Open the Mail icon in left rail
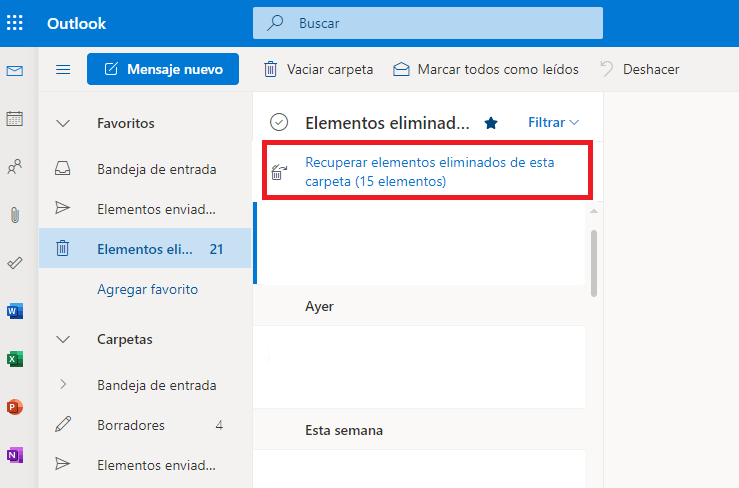The height and width of the screenshot is (488, 739). point(15,71)
